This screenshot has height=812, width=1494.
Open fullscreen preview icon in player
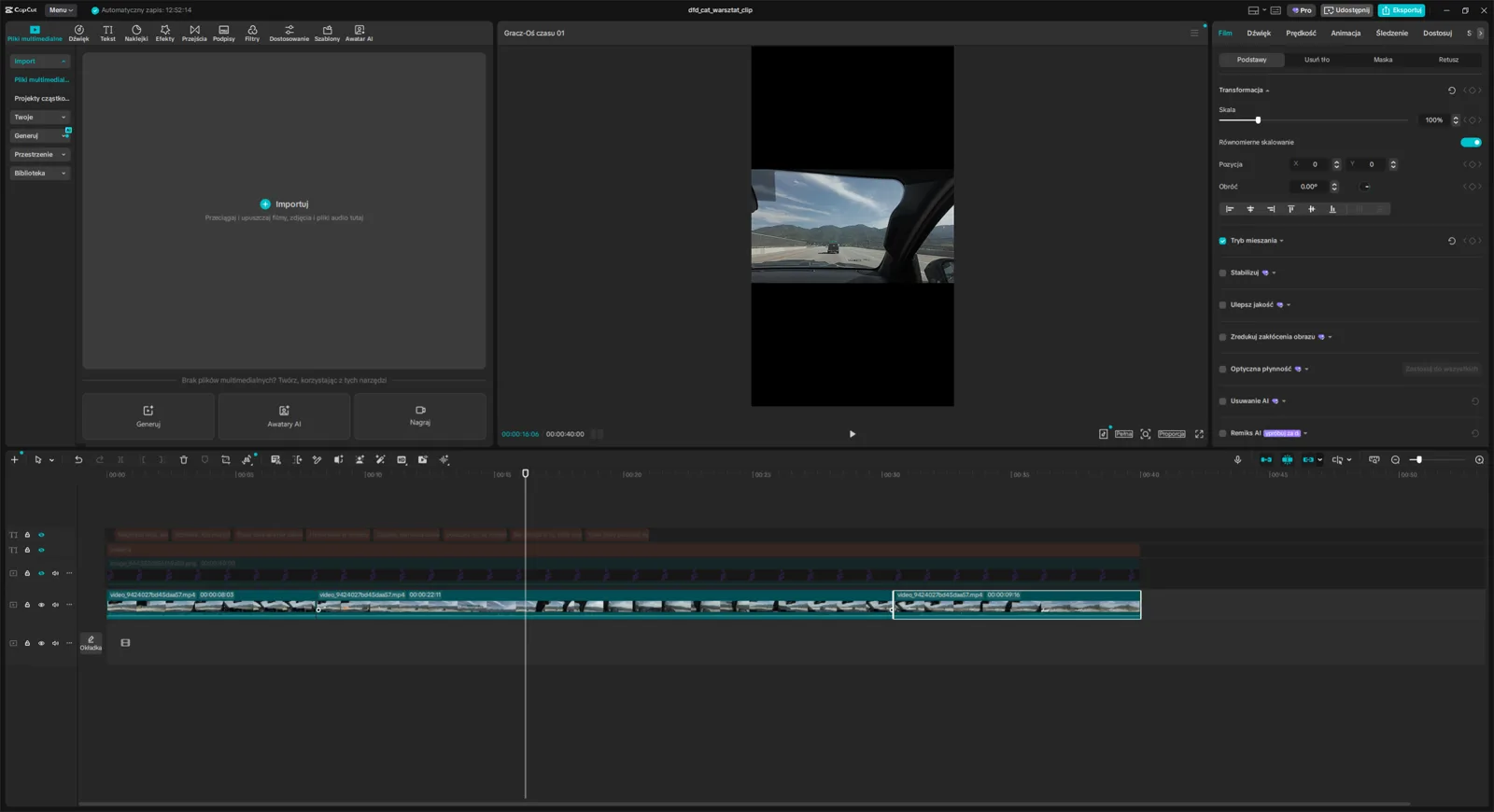pyautogui.click(x=1199, y=434)
